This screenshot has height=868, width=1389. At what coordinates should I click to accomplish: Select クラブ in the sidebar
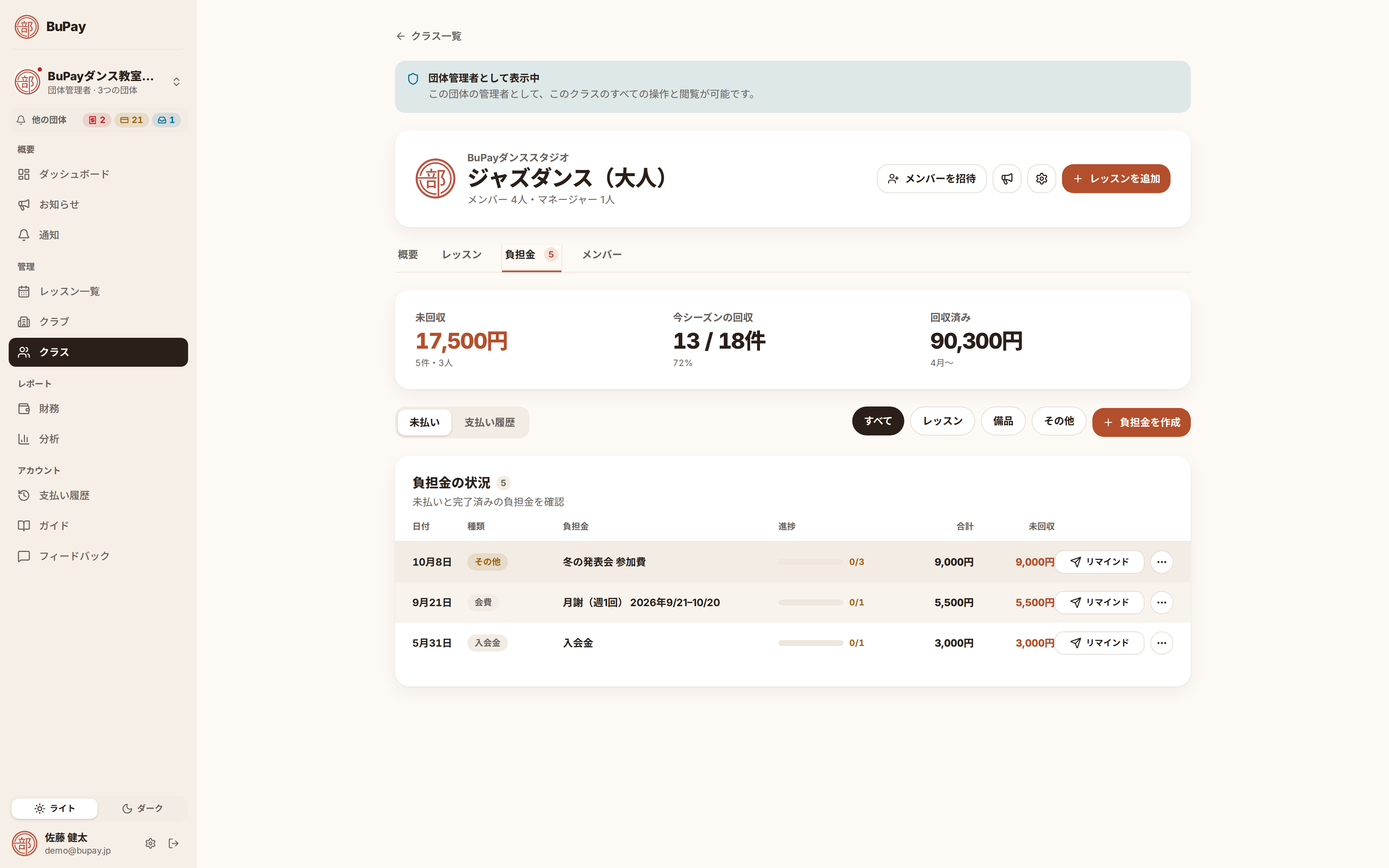tap(98, 322)
